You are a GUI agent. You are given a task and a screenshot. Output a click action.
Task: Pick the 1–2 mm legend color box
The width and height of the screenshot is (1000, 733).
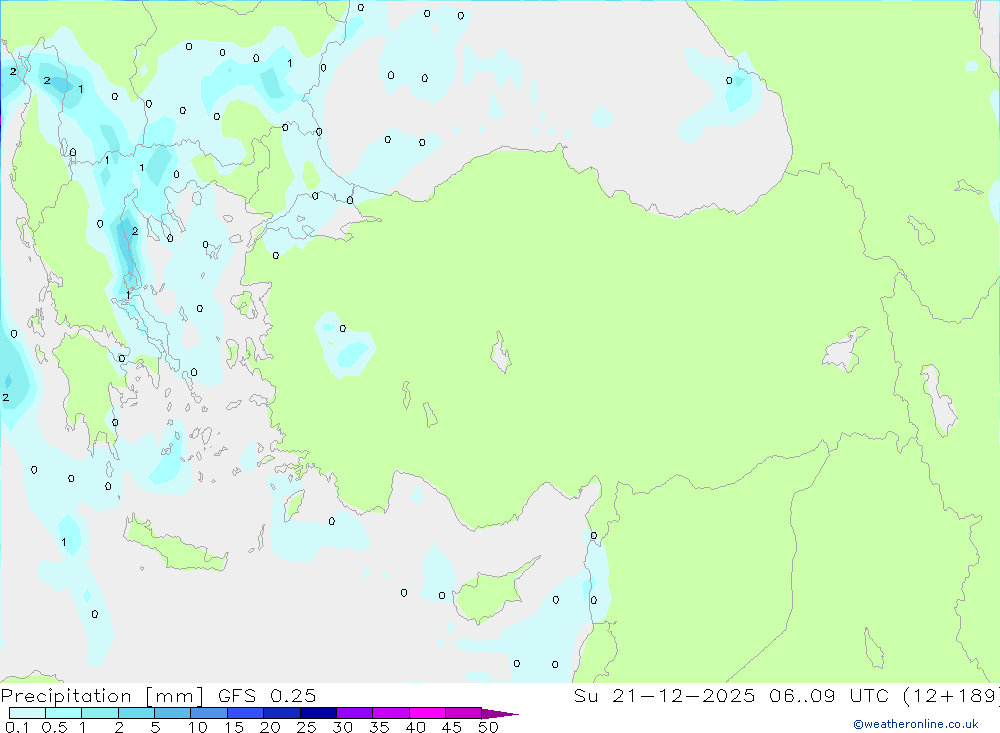(x=100, y=713)
